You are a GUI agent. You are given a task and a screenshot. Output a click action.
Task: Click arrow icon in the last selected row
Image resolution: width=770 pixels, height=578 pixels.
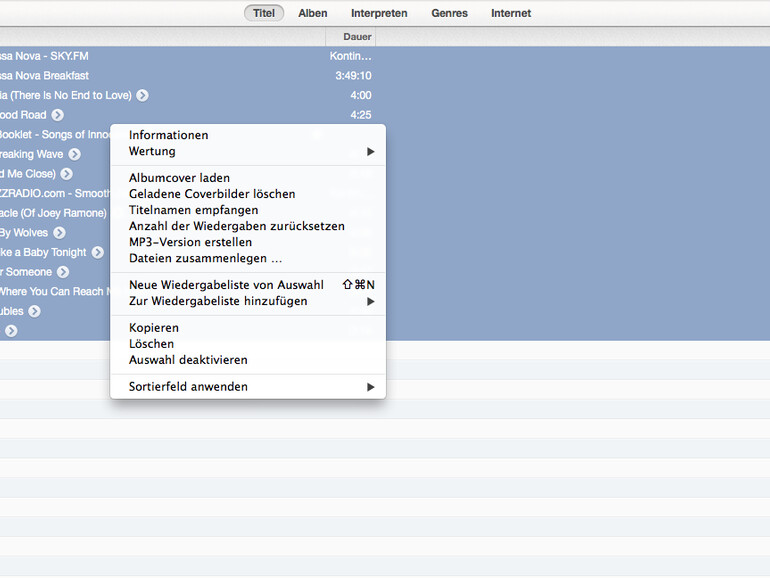pyautogui.click(x=11, y=331)
